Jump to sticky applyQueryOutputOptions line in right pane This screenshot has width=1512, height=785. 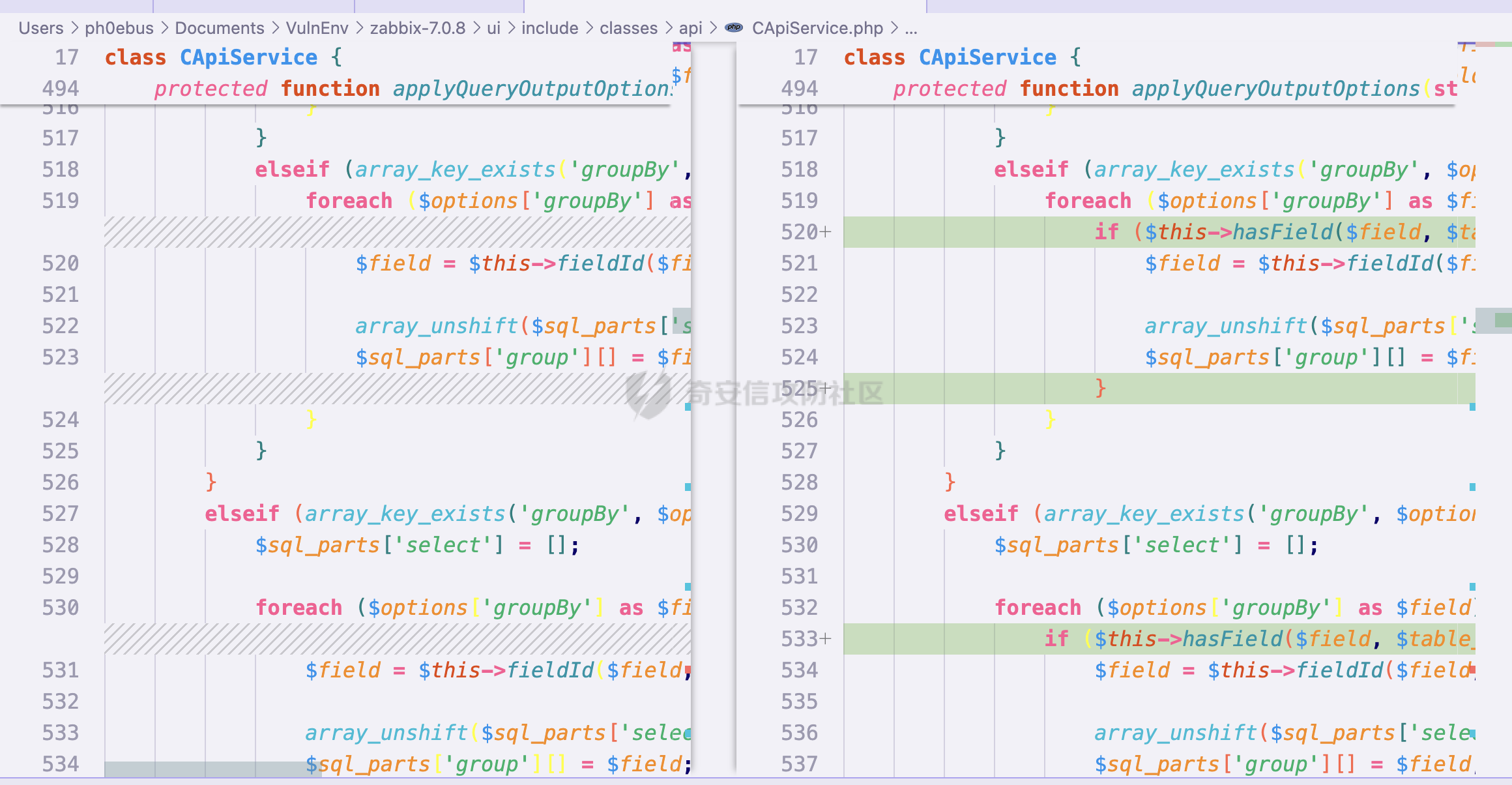coord(1275,89)
